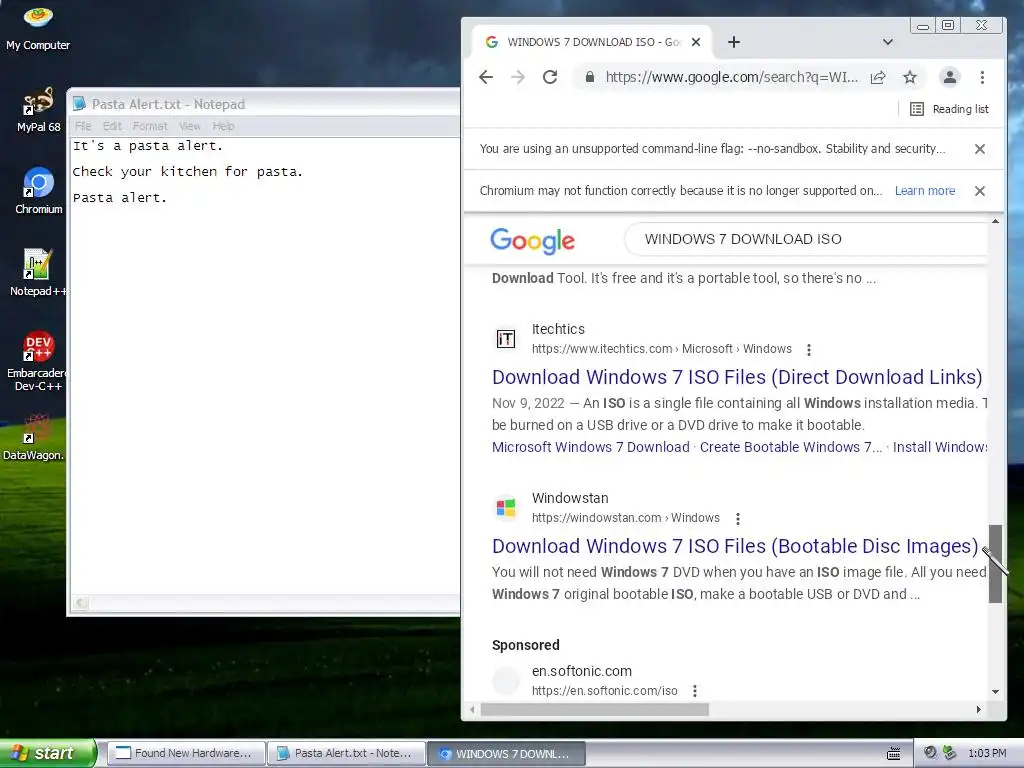The height and width of the screenshot is (768, 1024).
Task: Click the Learn more link
Action: coord(925,191)
